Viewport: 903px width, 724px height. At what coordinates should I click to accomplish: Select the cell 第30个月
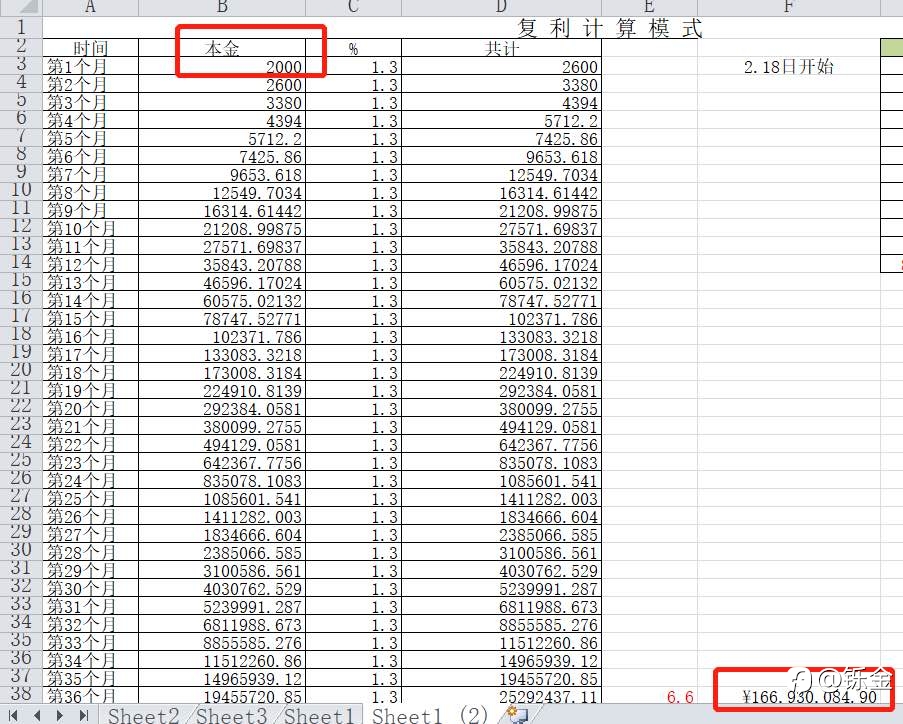(x=91, y=588)
